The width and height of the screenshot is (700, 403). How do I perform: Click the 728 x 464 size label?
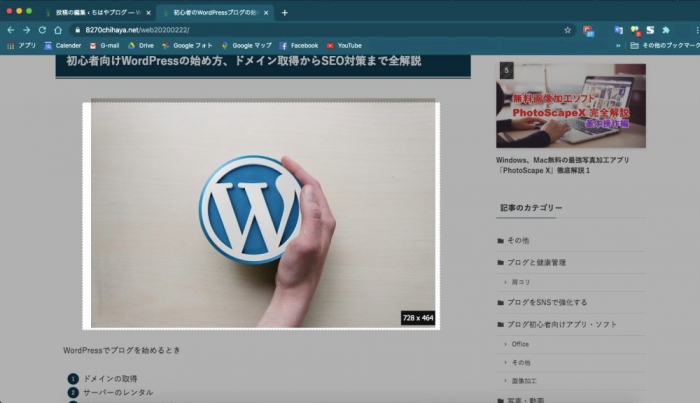418,318
